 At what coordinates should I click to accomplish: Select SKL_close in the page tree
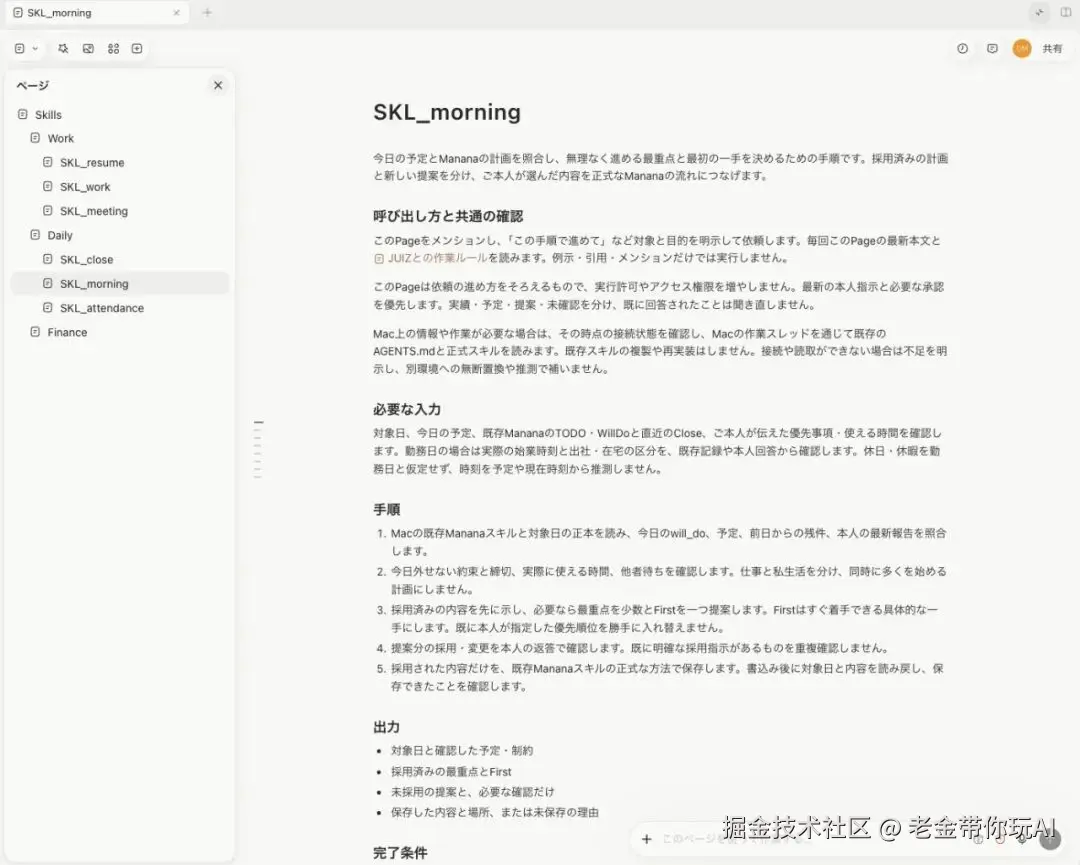point(87,260)
